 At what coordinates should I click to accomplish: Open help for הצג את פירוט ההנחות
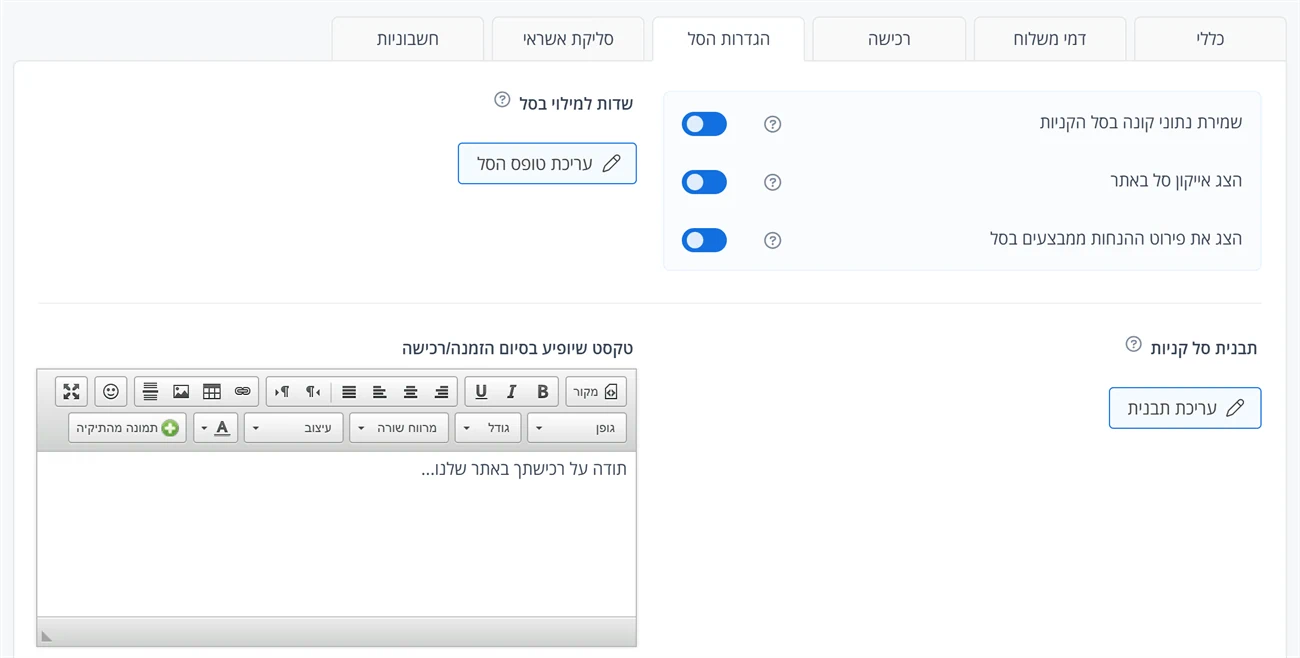point(772,240)
